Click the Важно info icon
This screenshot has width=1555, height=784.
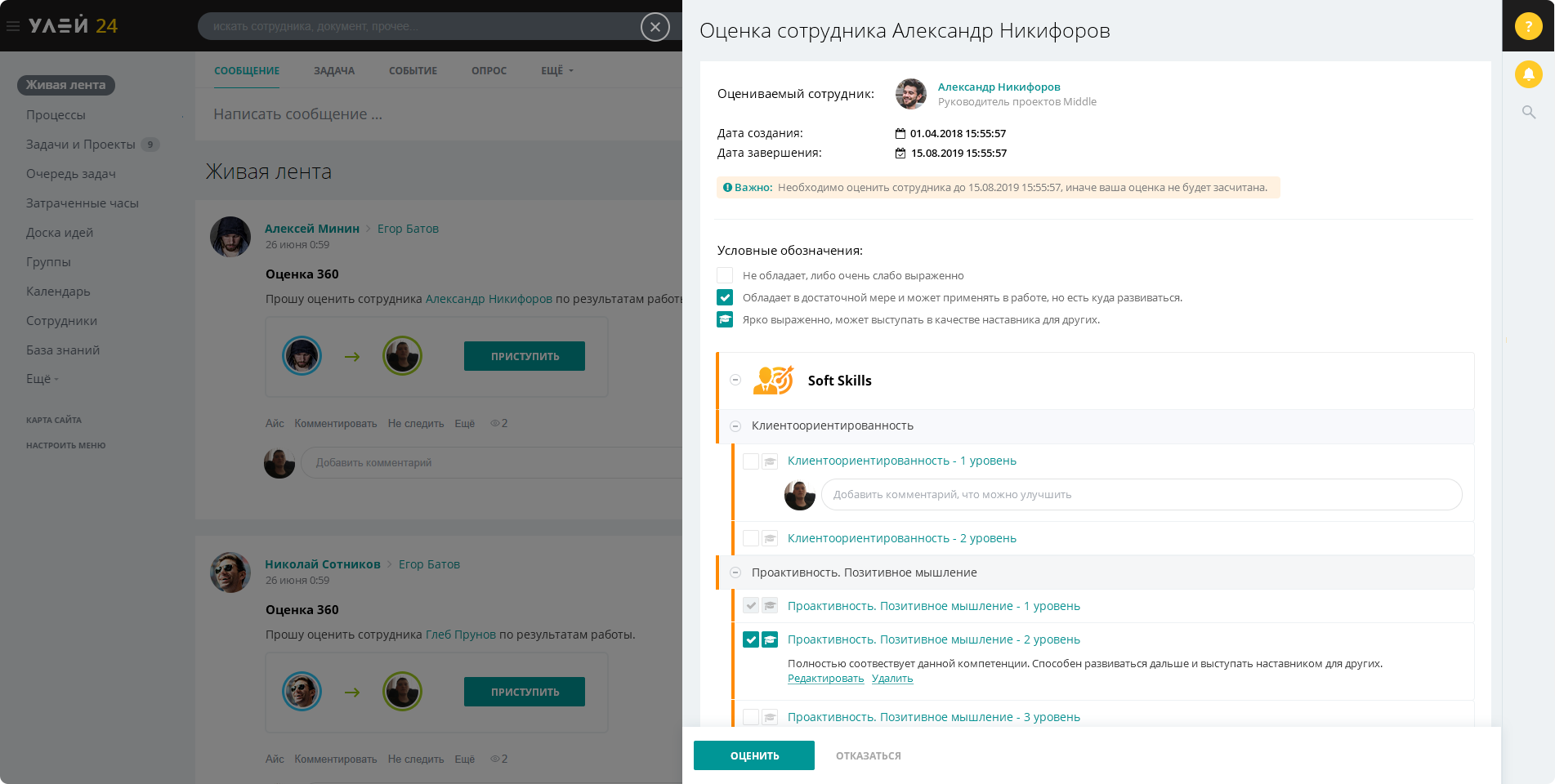click(x=727, y=188)
